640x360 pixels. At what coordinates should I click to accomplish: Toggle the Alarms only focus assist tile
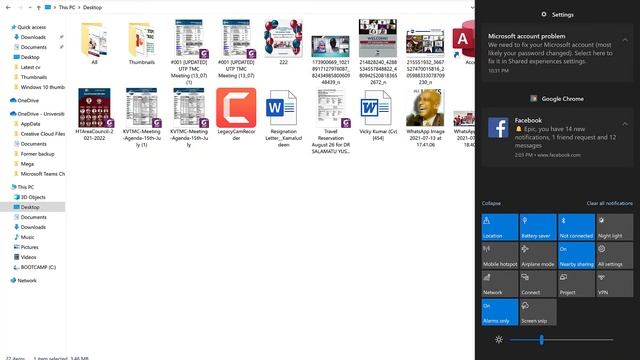point(500,312)
